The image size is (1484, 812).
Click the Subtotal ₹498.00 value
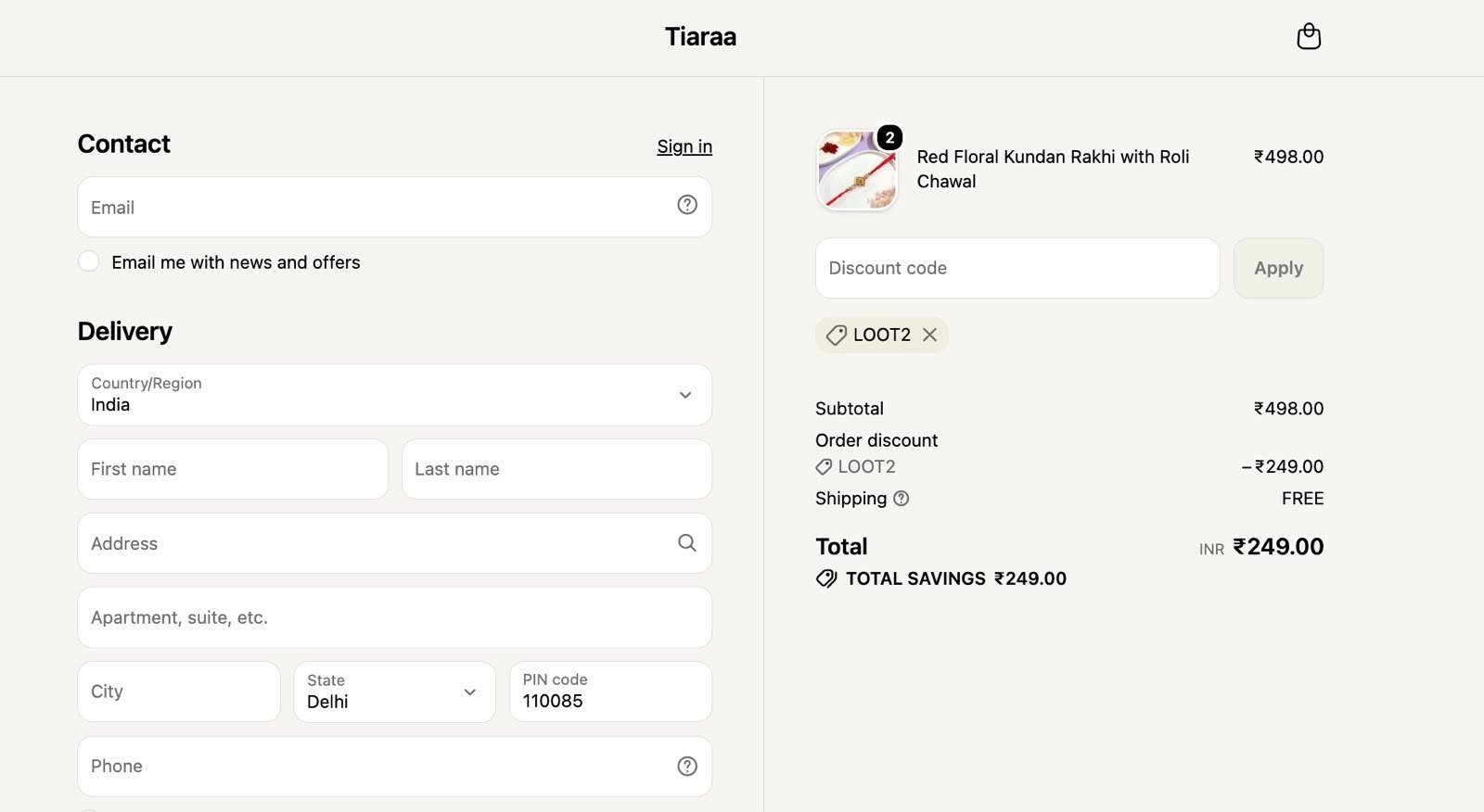pyautogui.click(x=1288, y=409)
